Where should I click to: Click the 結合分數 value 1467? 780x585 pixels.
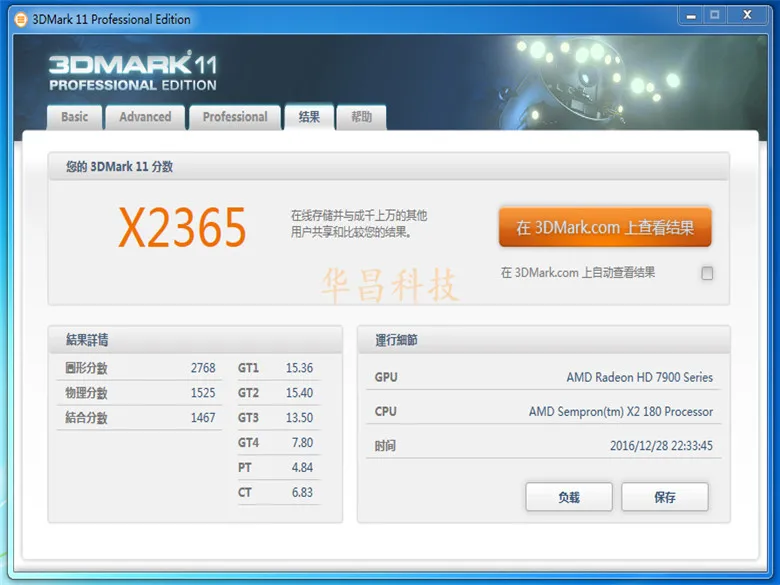(203, 418)
